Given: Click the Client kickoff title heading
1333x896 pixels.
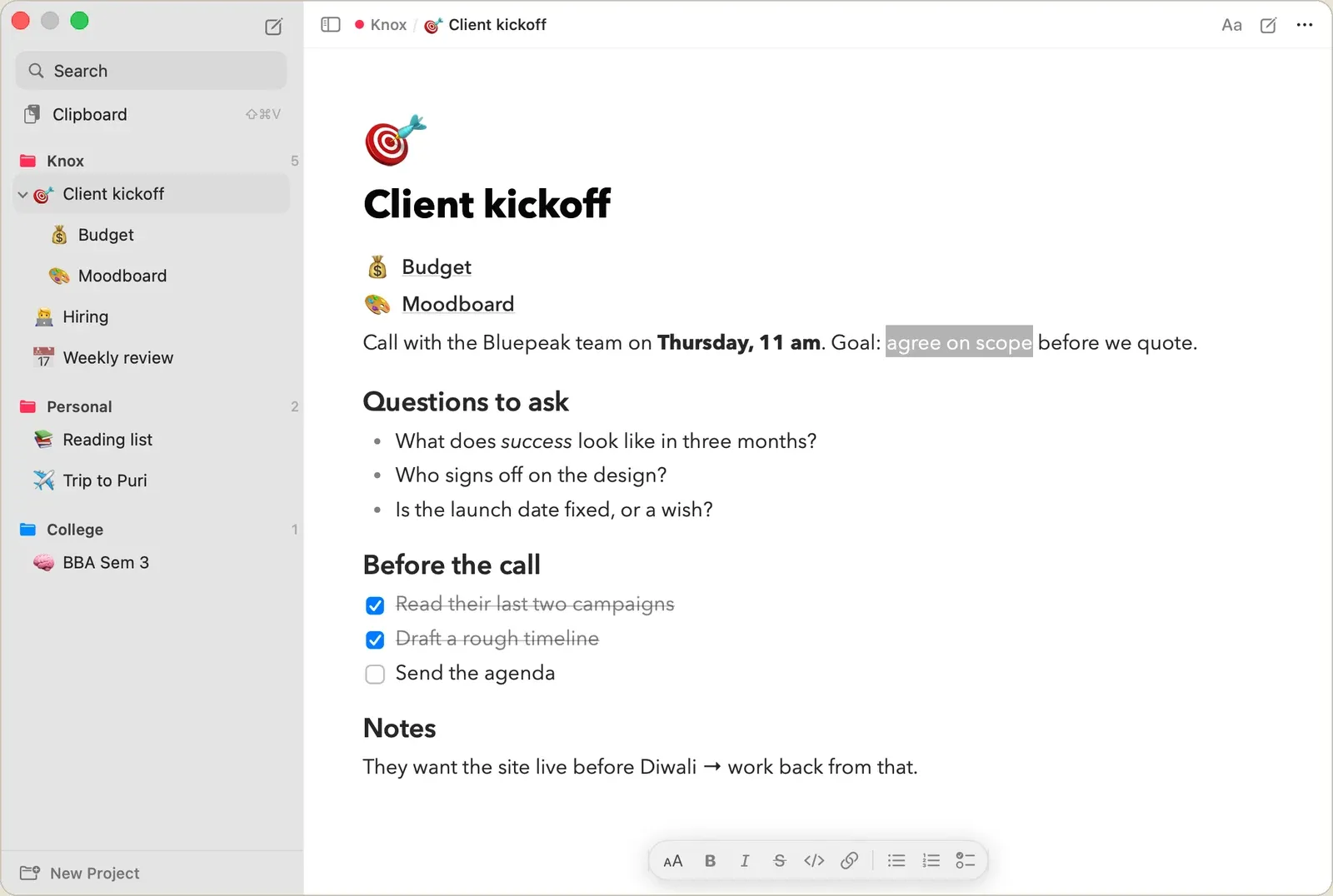Looking at the screenshot, I should (487, 204).
